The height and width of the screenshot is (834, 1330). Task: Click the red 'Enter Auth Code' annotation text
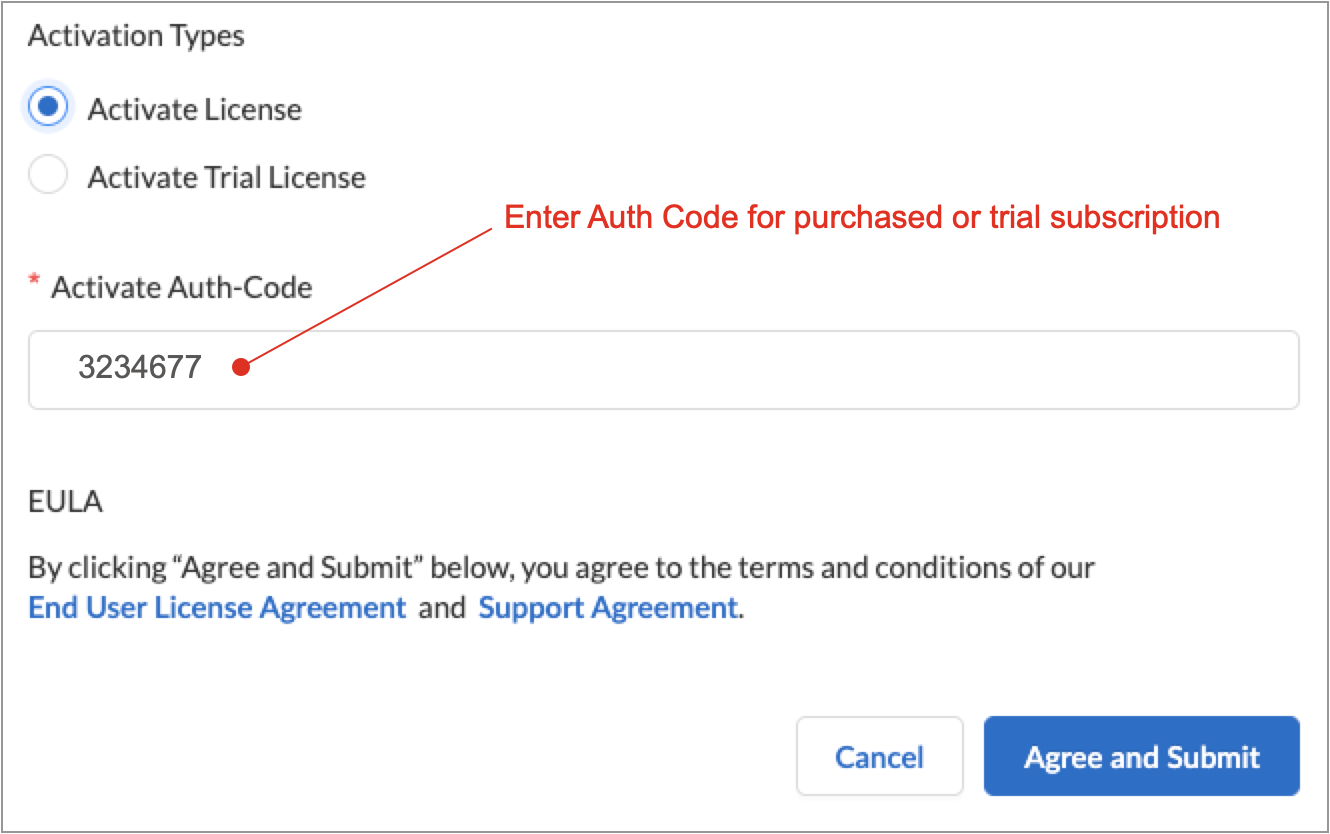tap(861, 217)
